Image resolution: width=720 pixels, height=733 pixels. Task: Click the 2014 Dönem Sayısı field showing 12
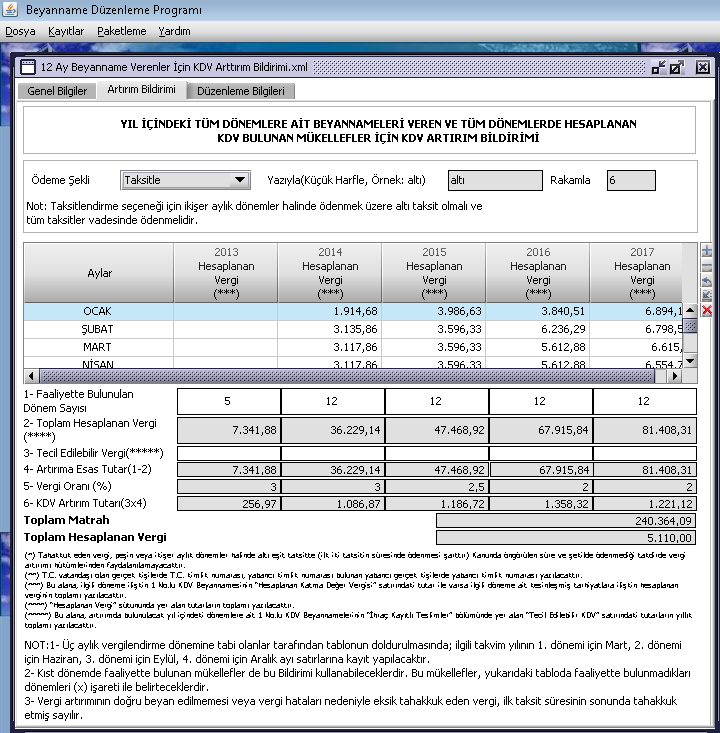click(333, 401)
